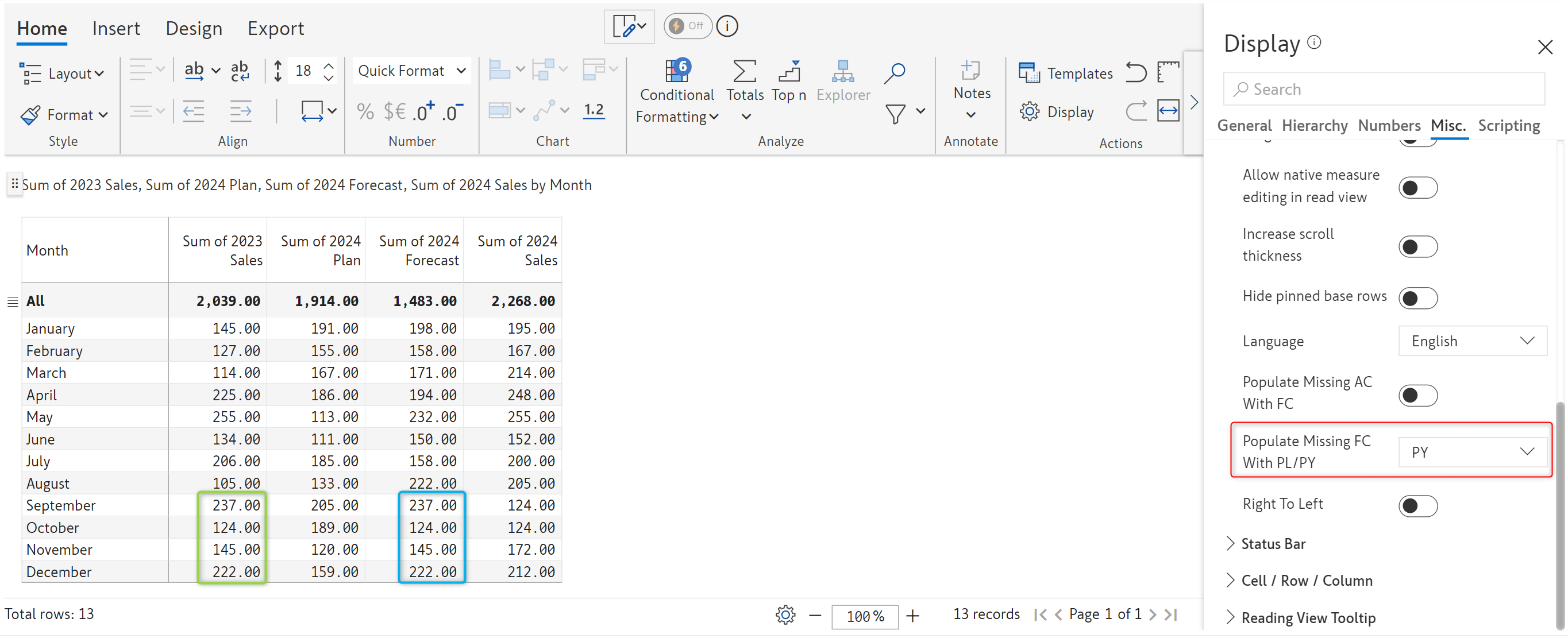Click the drag handle beside visual title
Image resolution: width=1568 pixels, height=638 pixels.
tap(14, 184)
